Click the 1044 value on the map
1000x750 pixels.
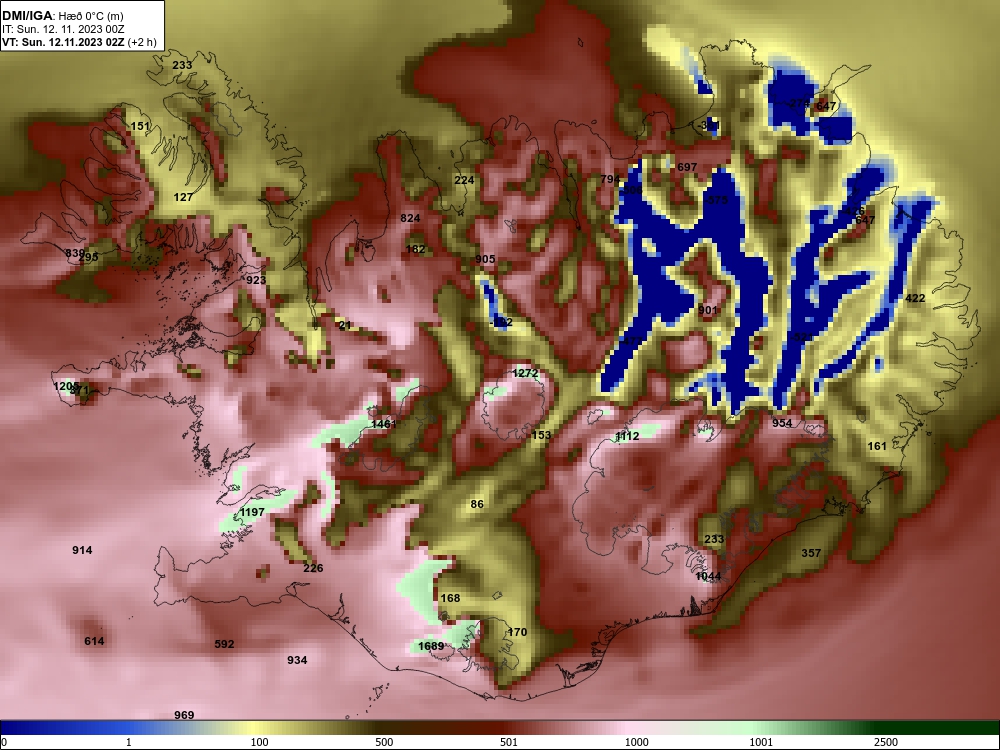pos(708,577)
